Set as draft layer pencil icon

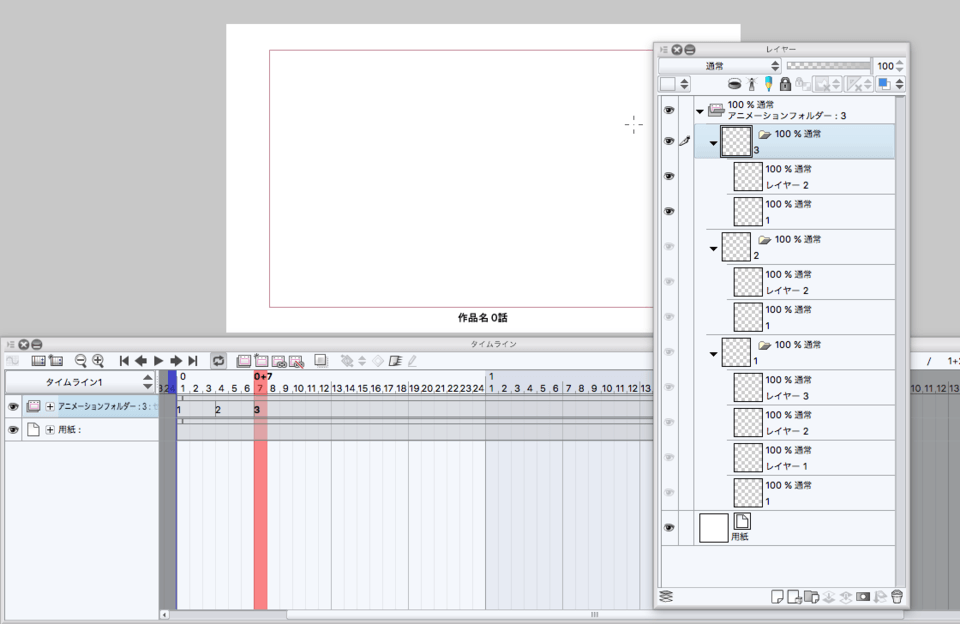[x=768, y=84]
